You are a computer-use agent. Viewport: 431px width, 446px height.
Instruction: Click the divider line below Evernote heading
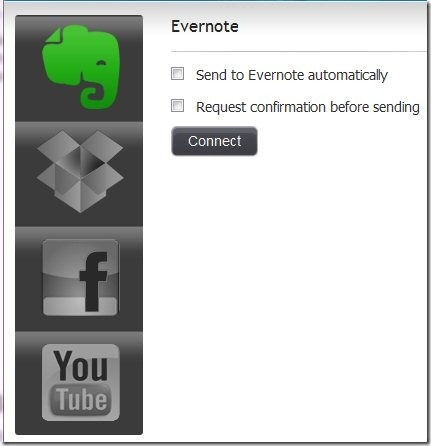click(x=298, y=52)
